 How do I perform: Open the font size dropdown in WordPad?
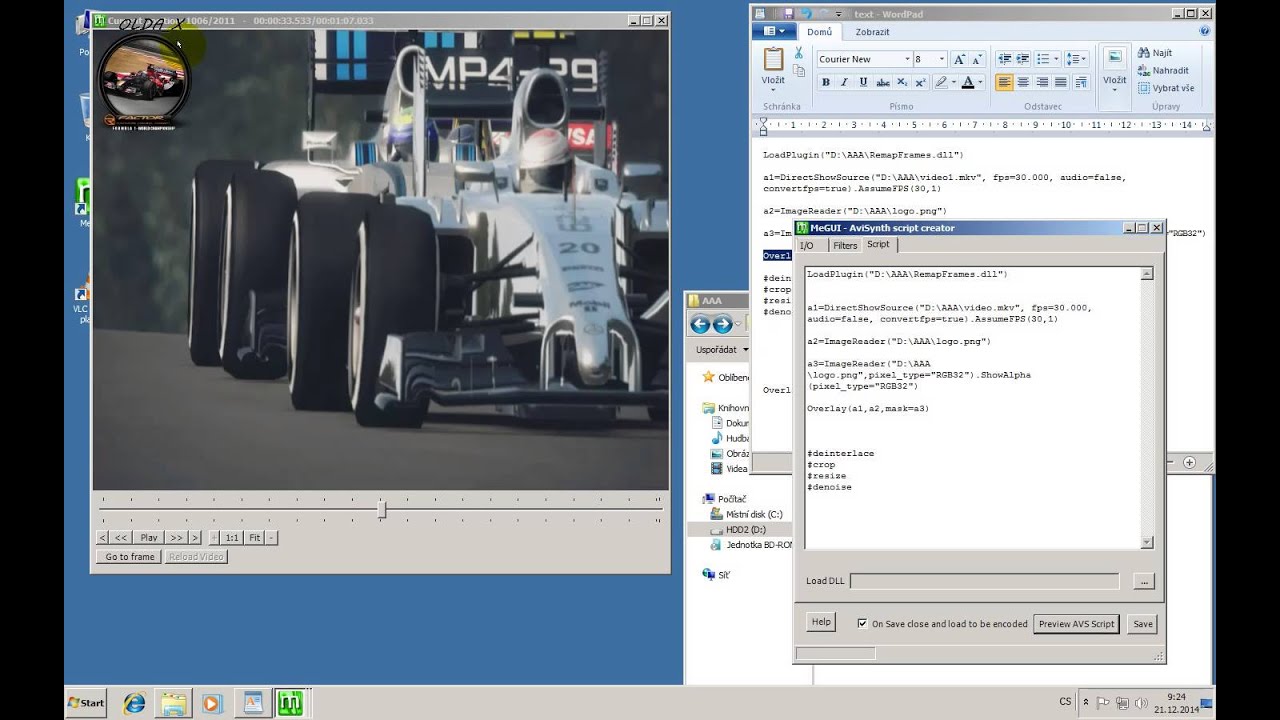(x=943, y=59)
